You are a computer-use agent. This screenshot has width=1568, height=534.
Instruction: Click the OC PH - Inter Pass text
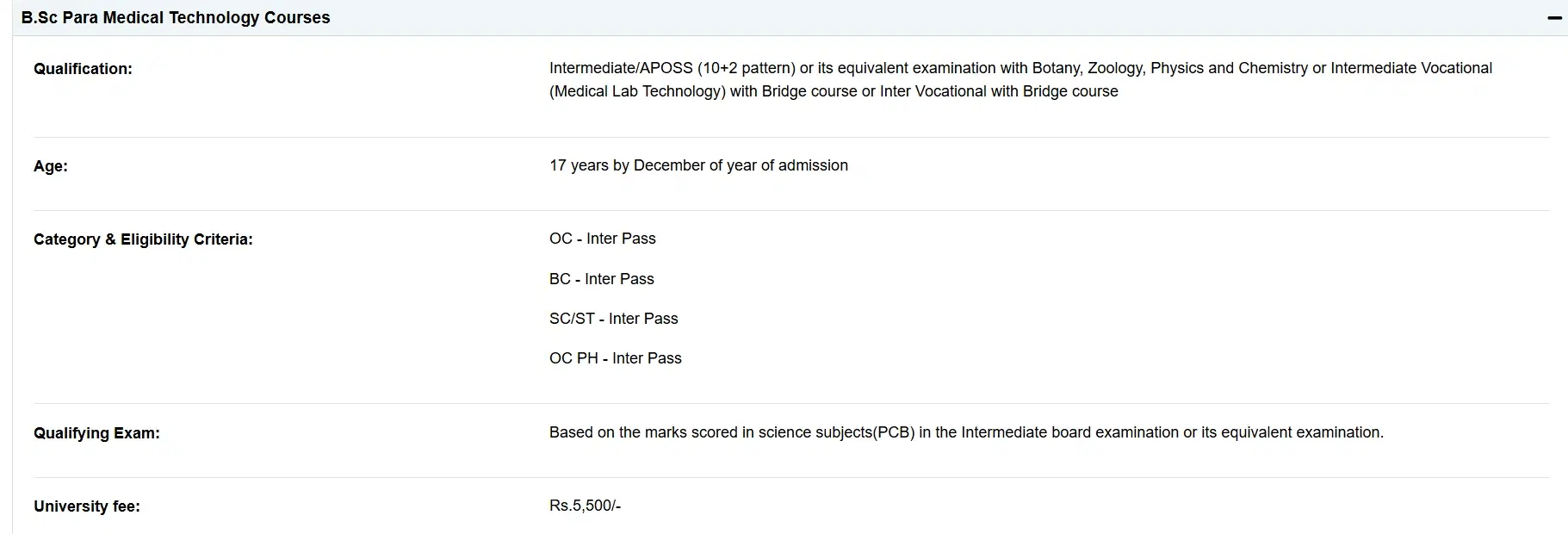click(615, 358)
